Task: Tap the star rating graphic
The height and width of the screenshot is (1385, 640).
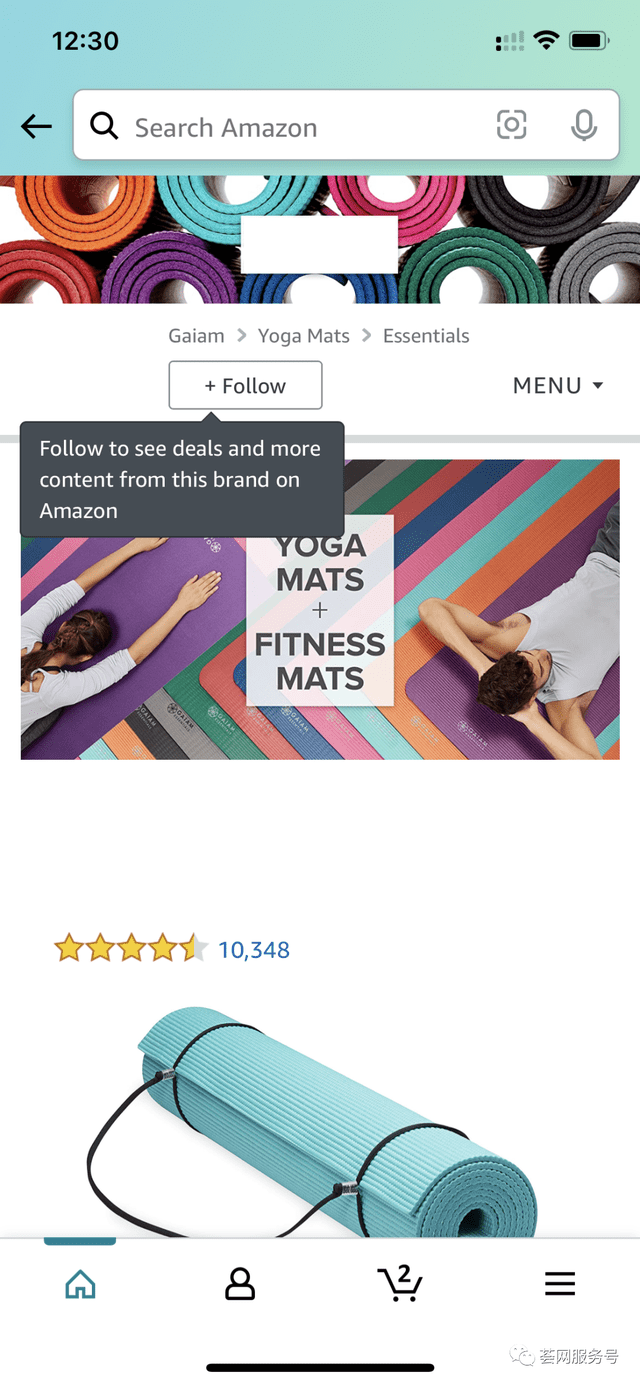Action: (130, 948)
